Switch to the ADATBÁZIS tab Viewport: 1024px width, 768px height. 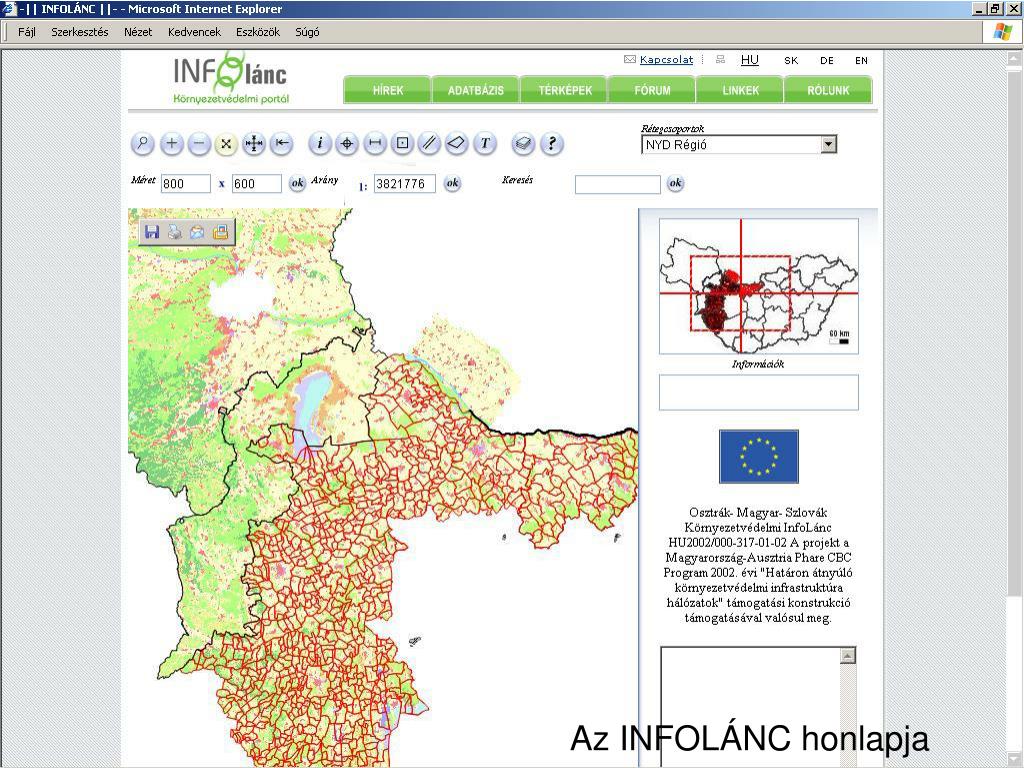pos(475,90)
